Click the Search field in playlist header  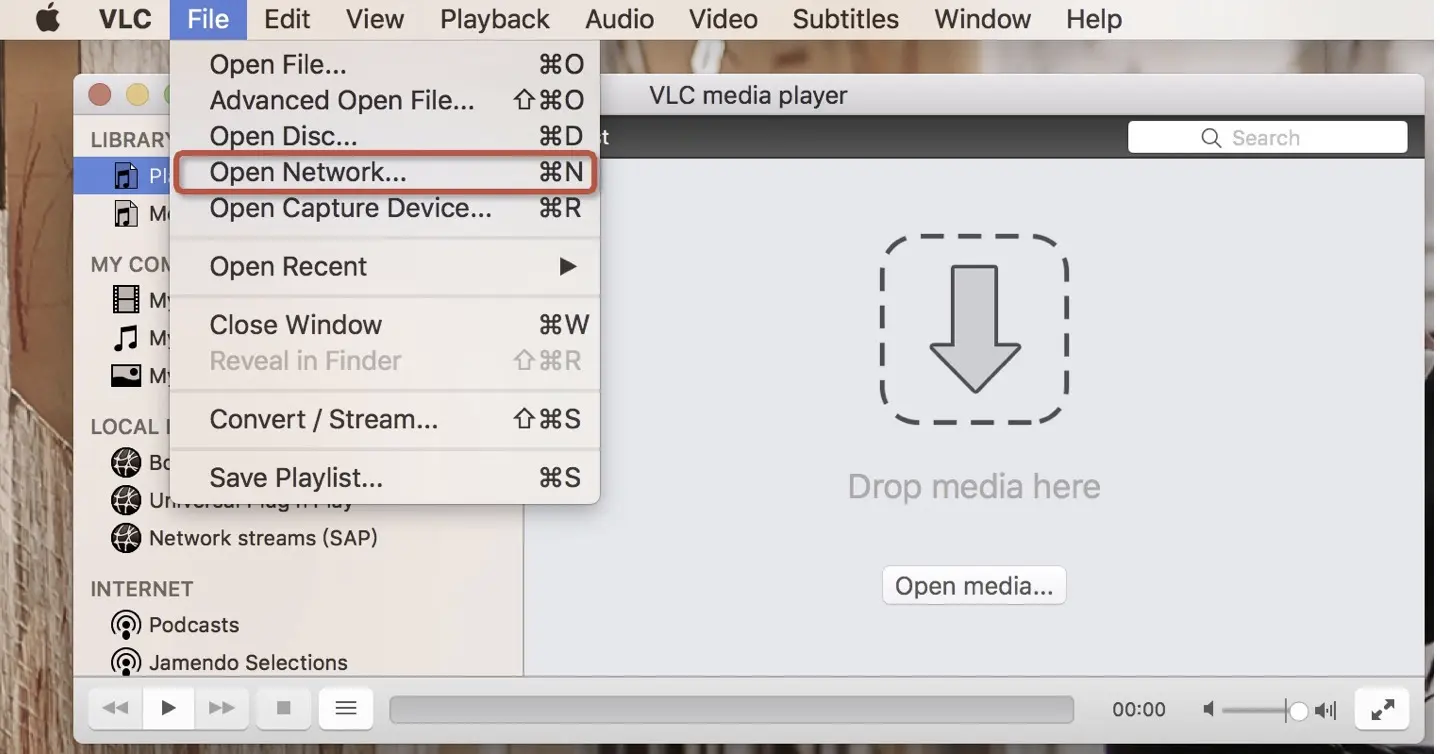click(1267, 138)
